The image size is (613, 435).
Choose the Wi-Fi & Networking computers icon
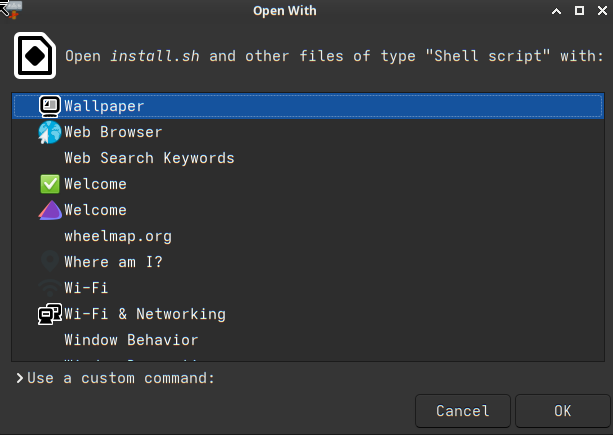coord(50,314)
